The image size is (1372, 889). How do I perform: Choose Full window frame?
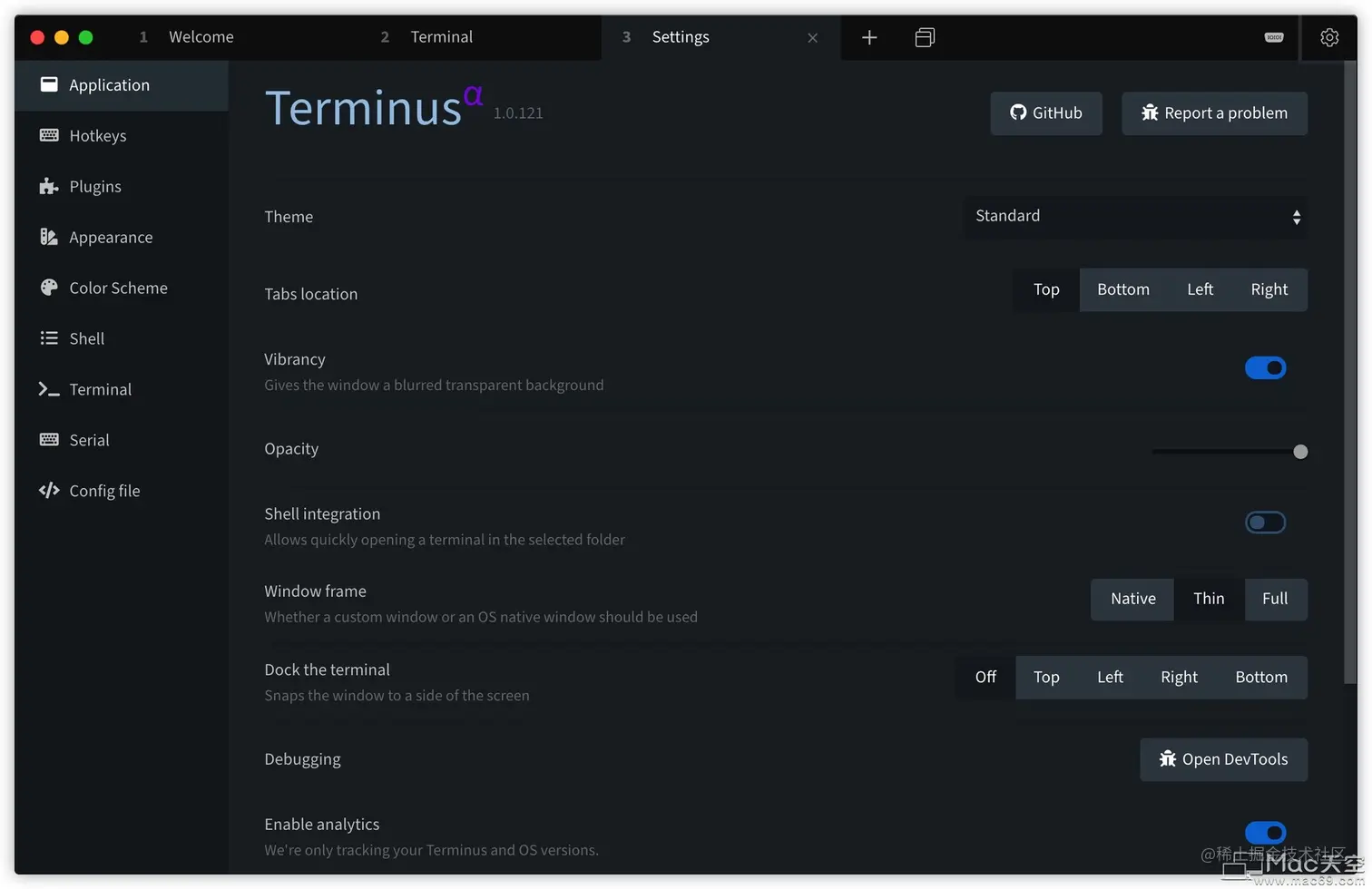click(x=1275, y=599)
